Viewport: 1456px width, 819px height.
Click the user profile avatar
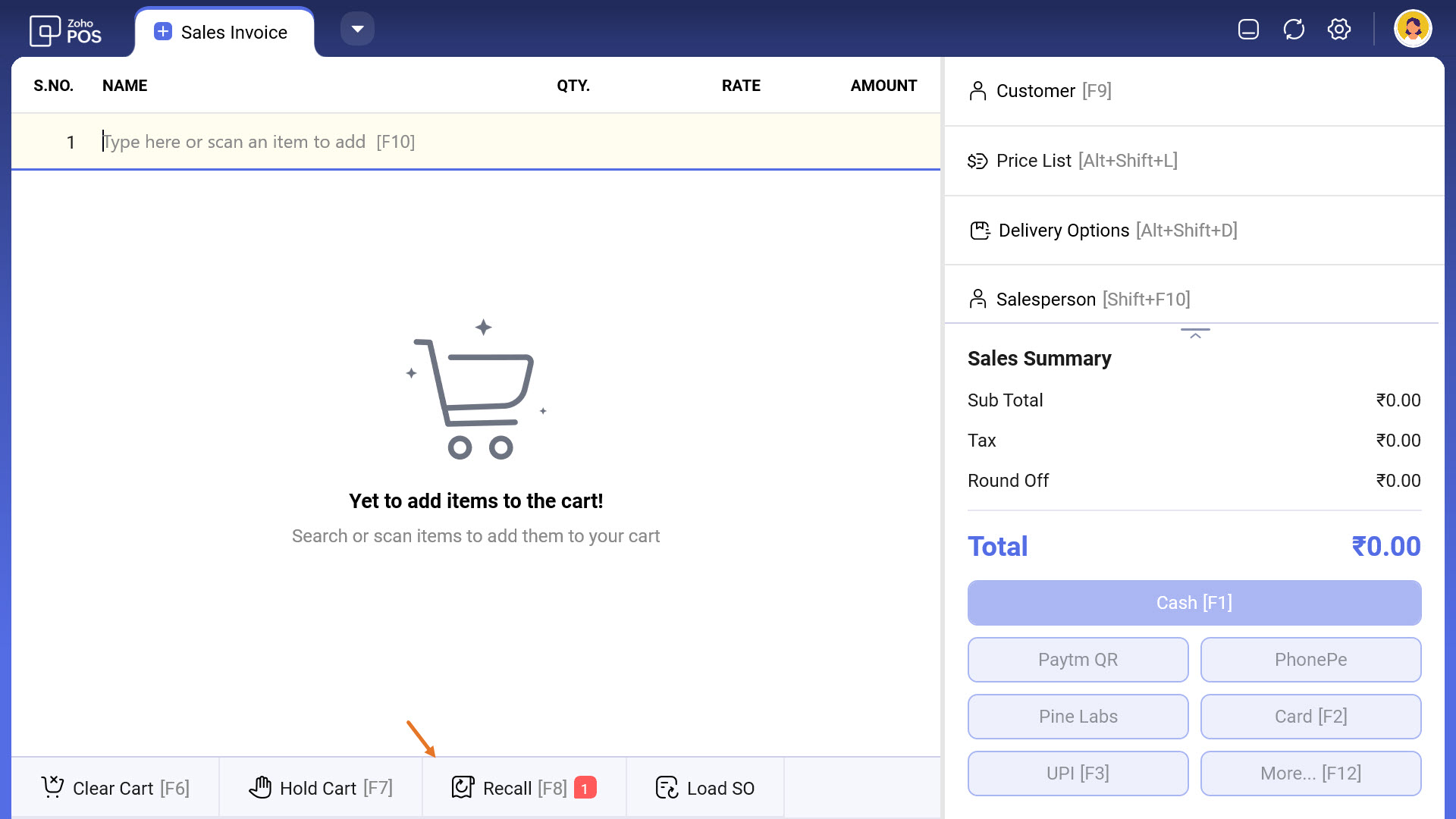[x=1412, y=30]
